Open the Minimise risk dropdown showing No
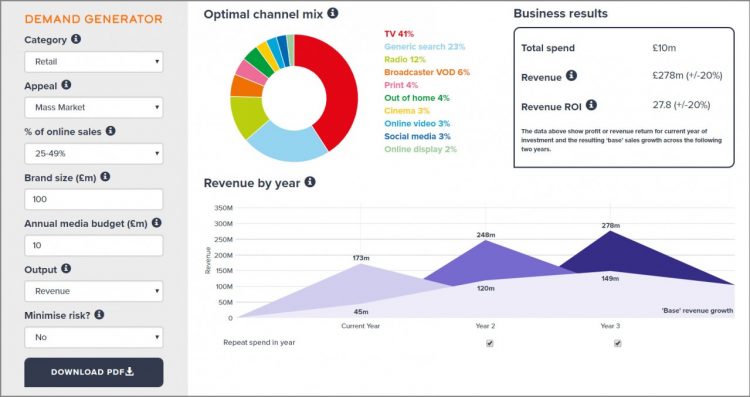 (x=94, y=337)
